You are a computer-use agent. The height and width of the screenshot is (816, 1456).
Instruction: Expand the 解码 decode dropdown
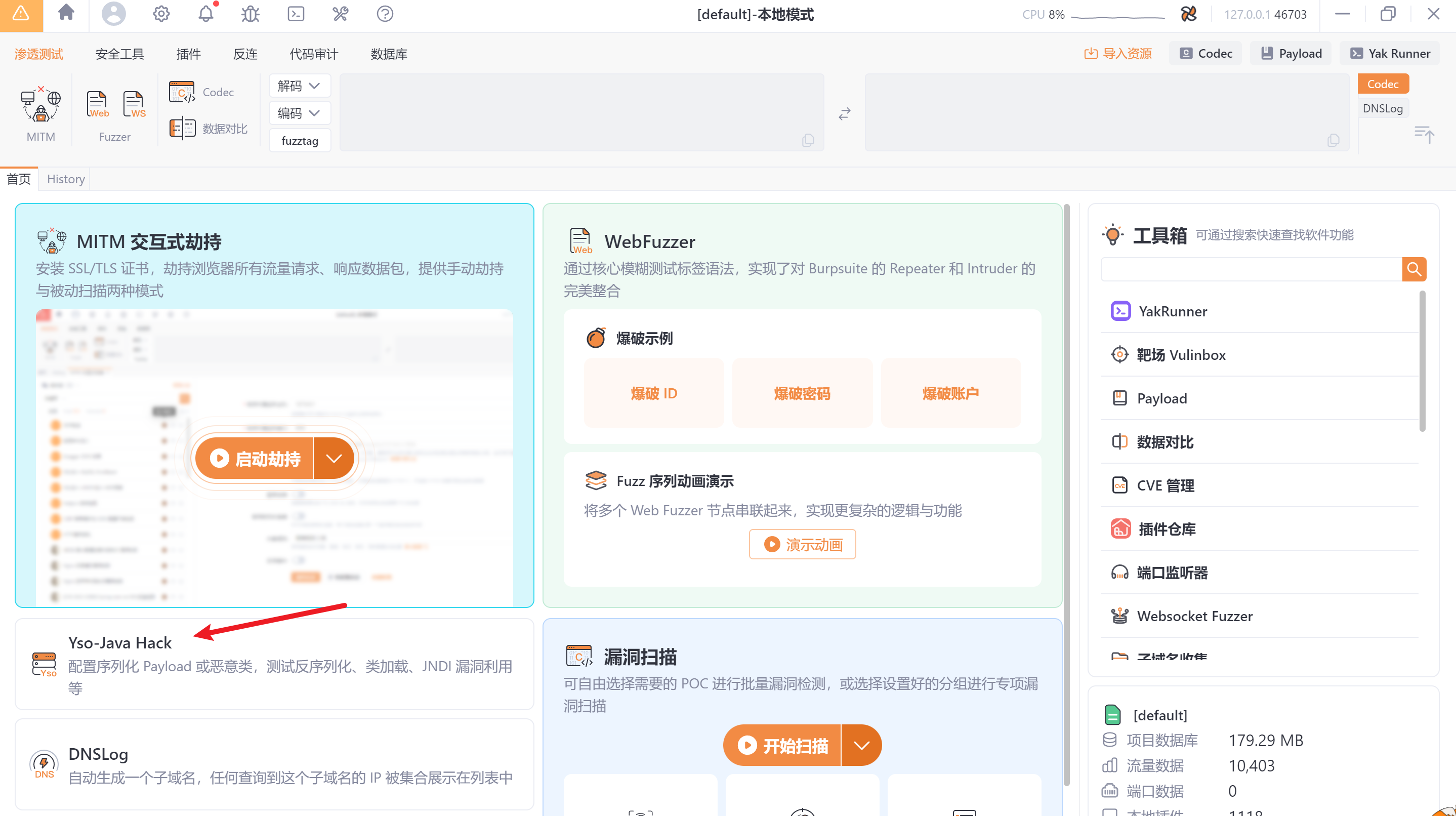(x=299, y=86)
